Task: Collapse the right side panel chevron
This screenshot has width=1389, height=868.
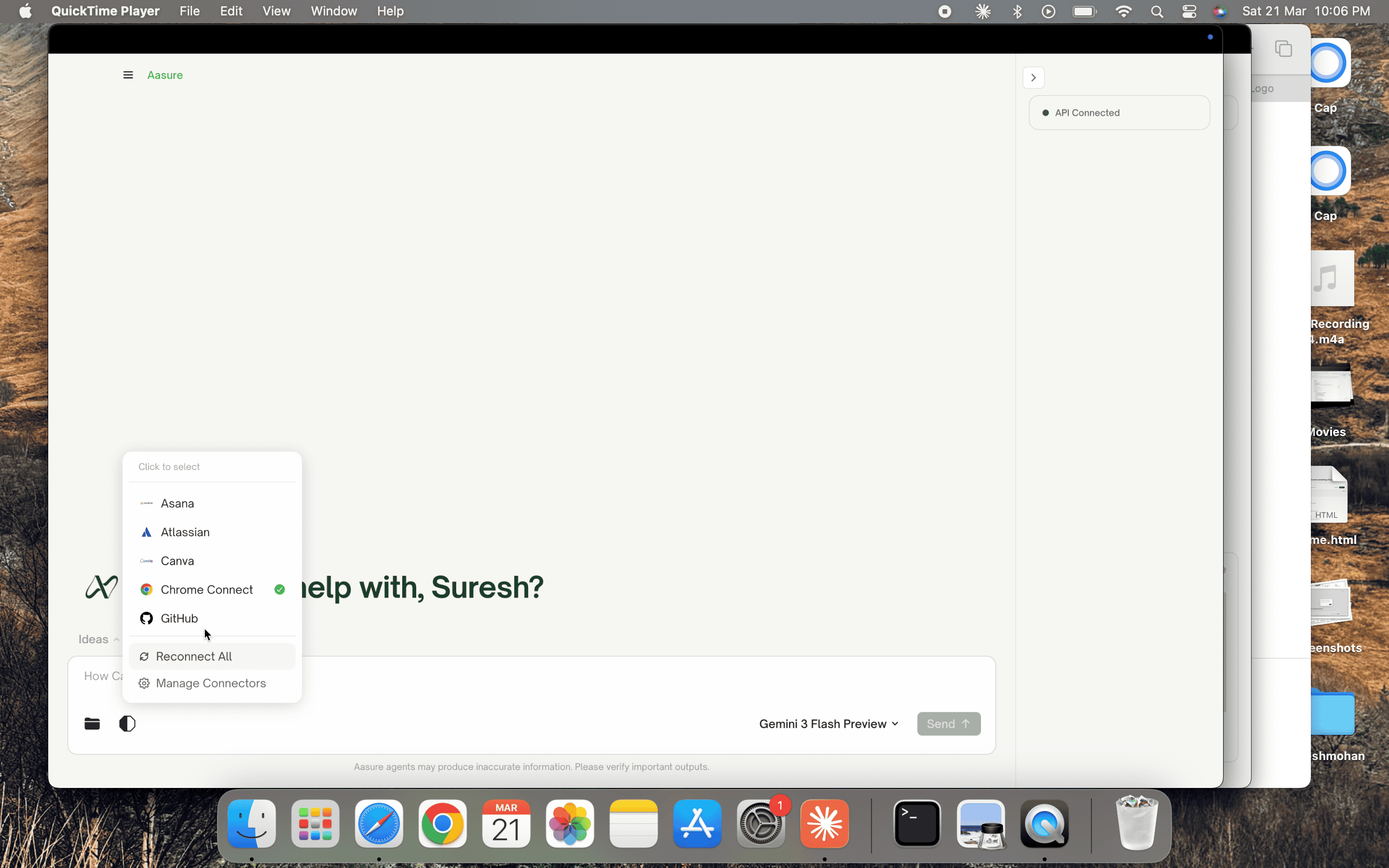Action: point(1033,78)
